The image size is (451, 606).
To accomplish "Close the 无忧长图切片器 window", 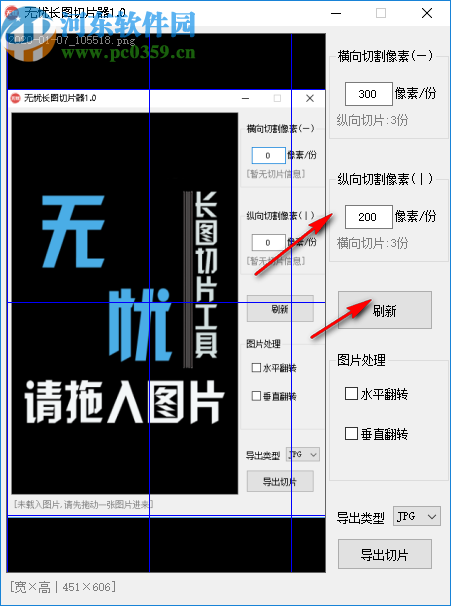I will click(427, 13).
